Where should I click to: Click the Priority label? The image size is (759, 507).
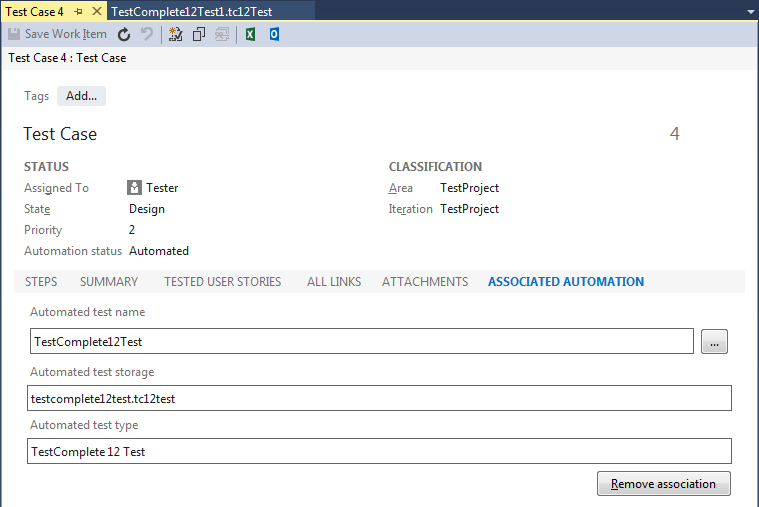pyautogui.click(x=43, y=230)
